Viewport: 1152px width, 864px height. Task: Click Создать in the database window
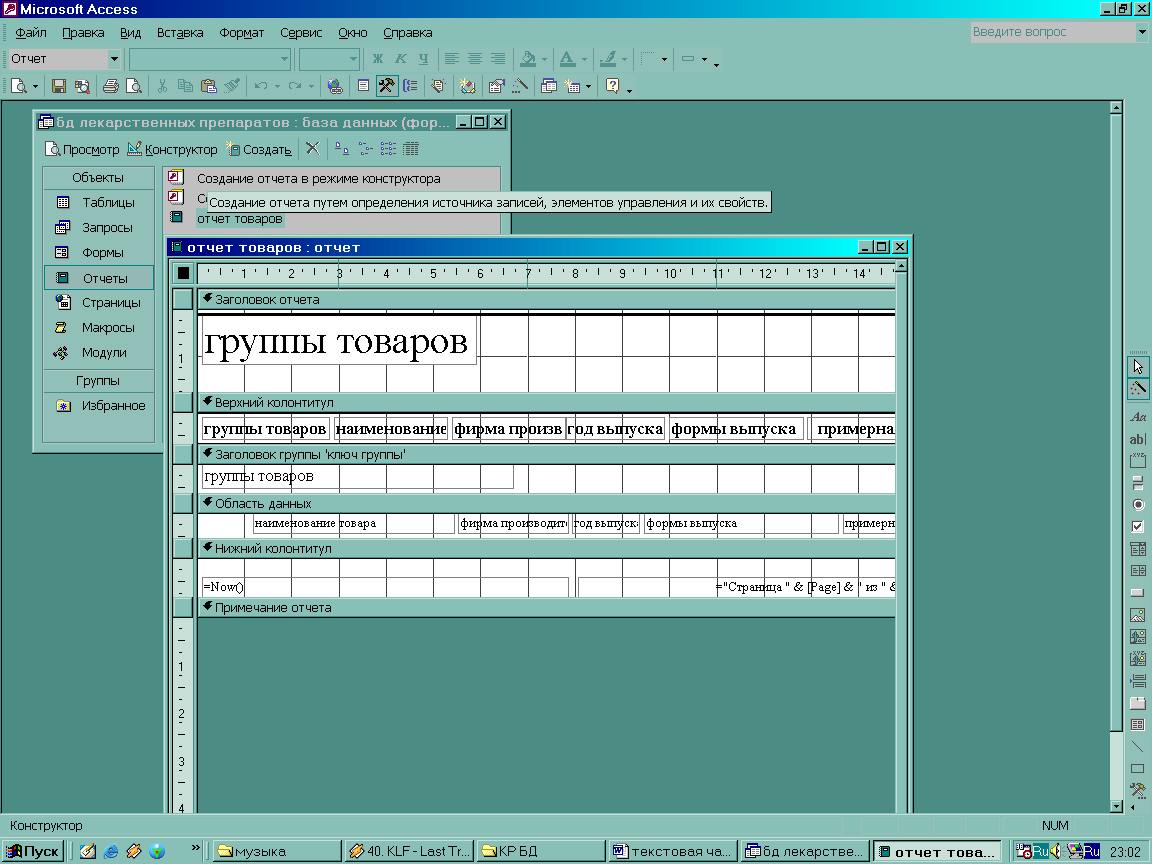click(259, 149)
